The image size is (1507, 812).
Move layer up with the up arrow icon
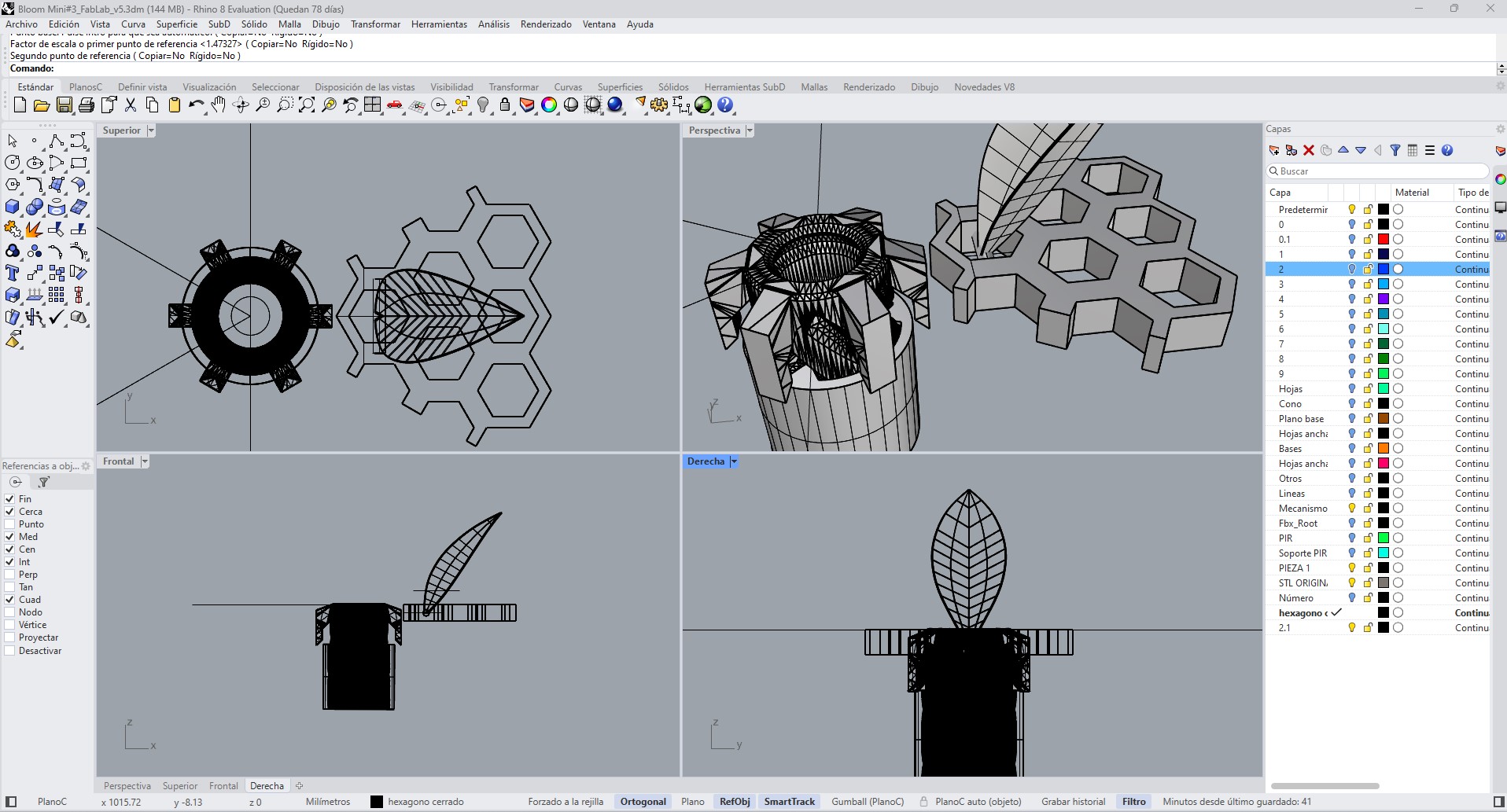point(1343,150)
